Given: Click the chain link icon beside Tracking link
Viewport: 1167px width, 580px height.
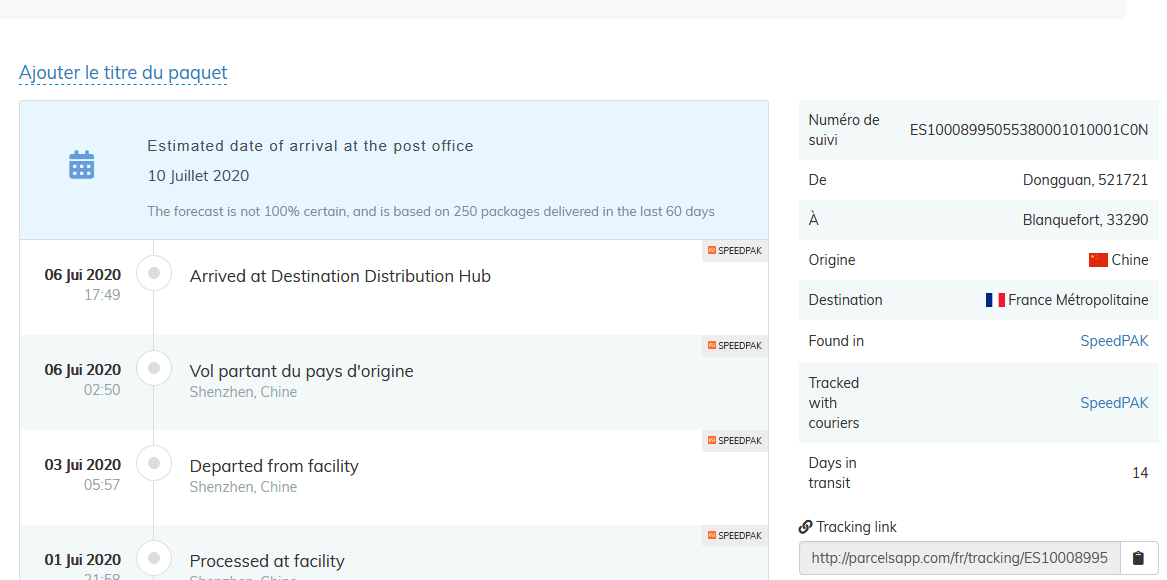Looking at the screenshot, I should pos(805,527).
